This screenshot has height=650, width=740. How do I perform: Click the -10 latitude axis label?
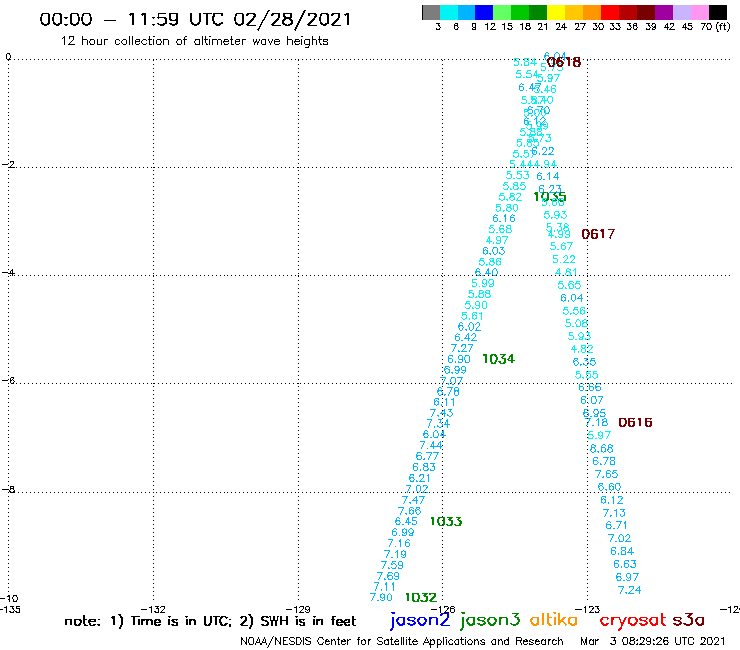click(9, 599)
